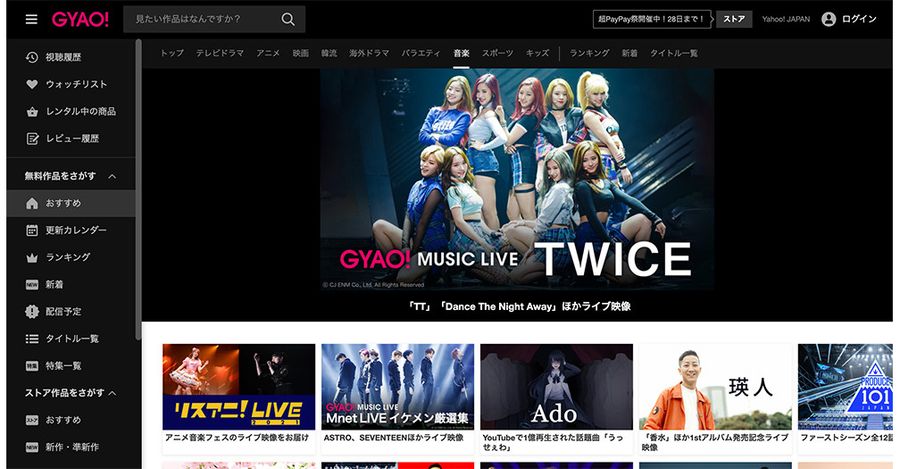This screenshot has width=900, height=469.
Task: Open レンタル中の商品 in the sidebar
Action: click(81, 111)
